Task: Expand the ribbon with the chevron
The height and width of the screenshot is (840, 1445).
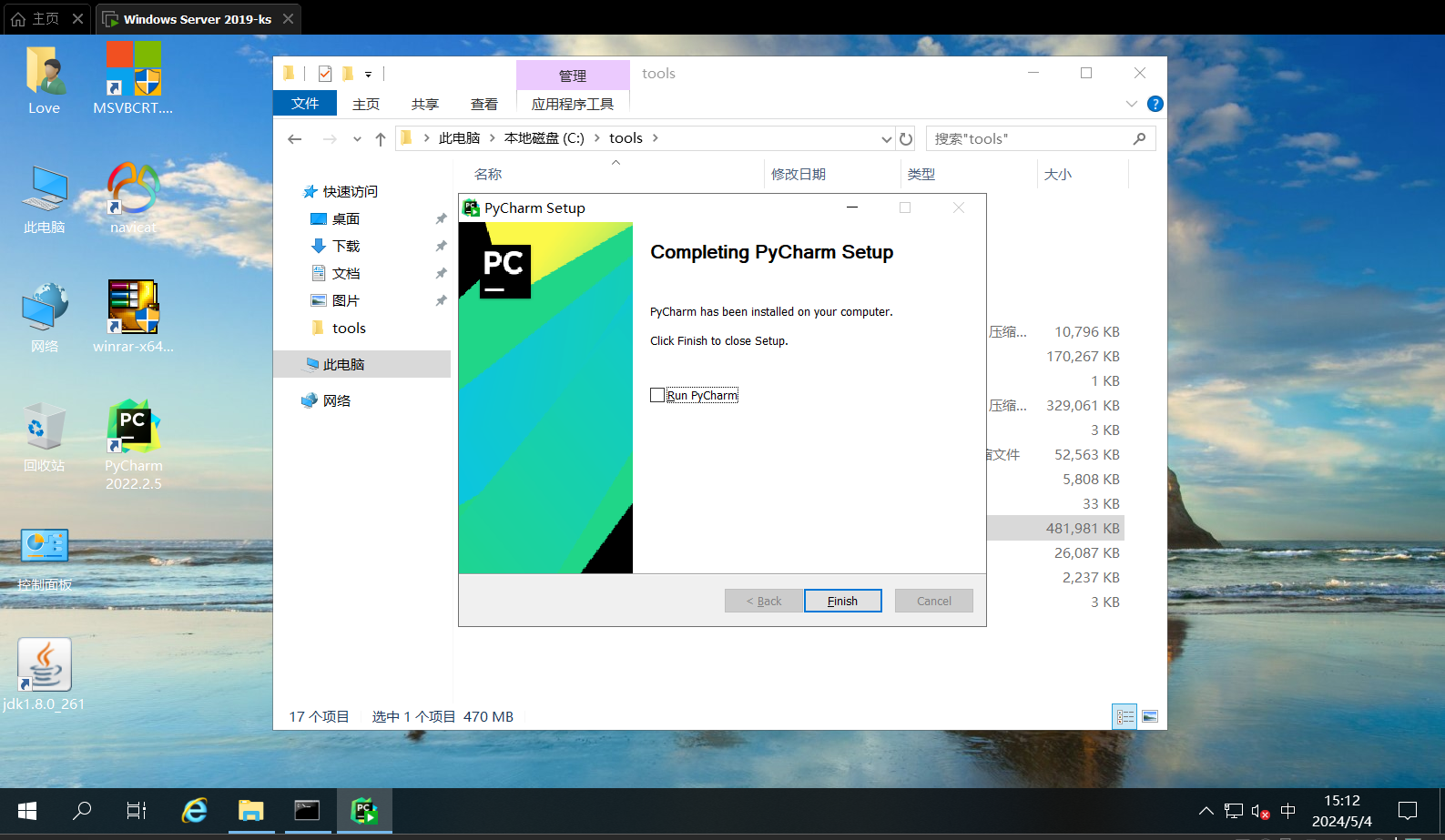Action: point(1132,104)
